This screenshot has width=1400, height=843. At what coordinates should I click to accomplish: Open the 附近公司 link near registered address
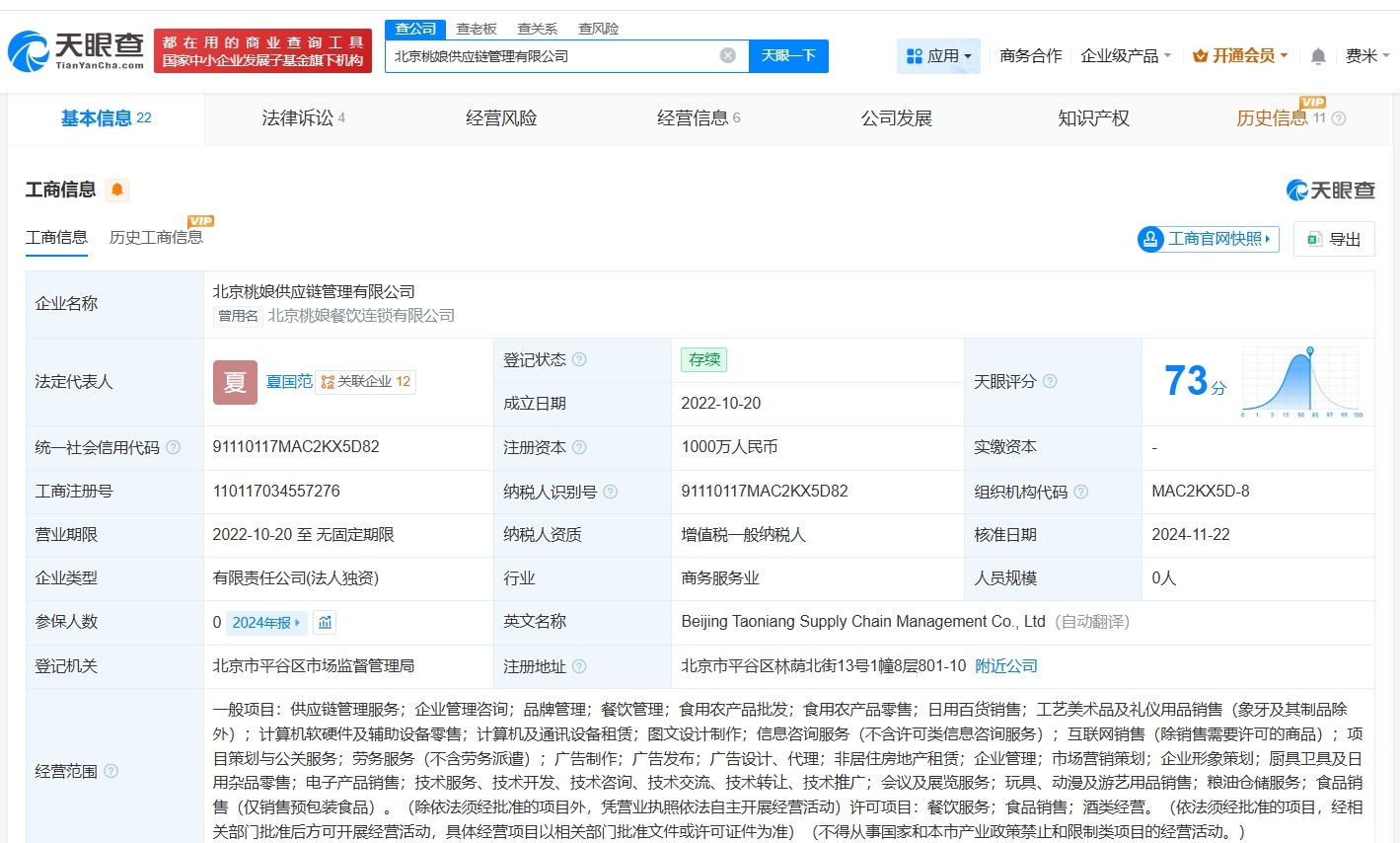coord(1006,665)
